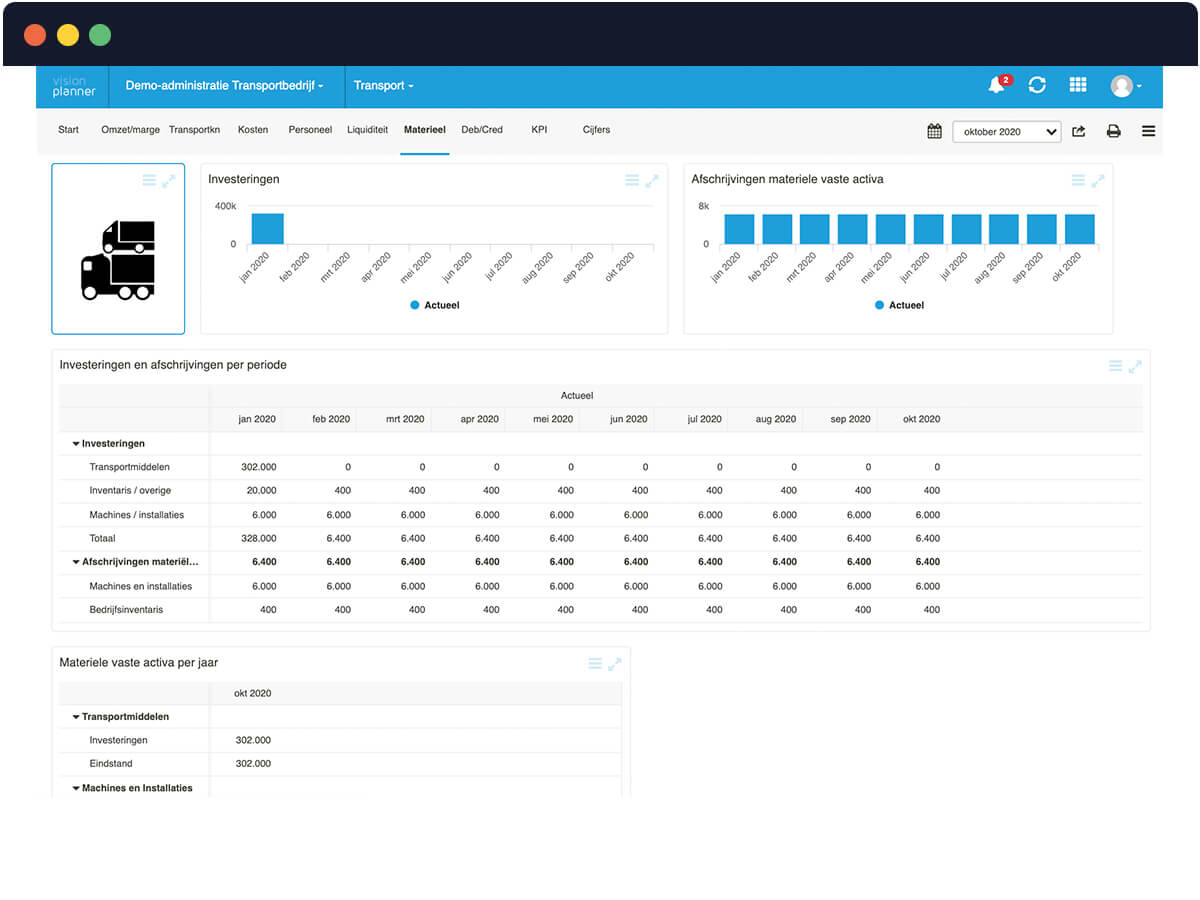Screen dimensions: 1200x900
Task: Expand Materiele vaste activa per jaar panel
Action: (x=615, y=663)
